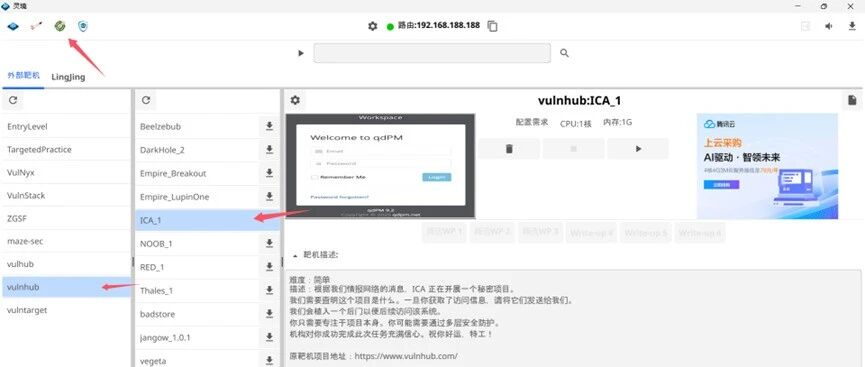Download the Thales_1 machine

269,290
